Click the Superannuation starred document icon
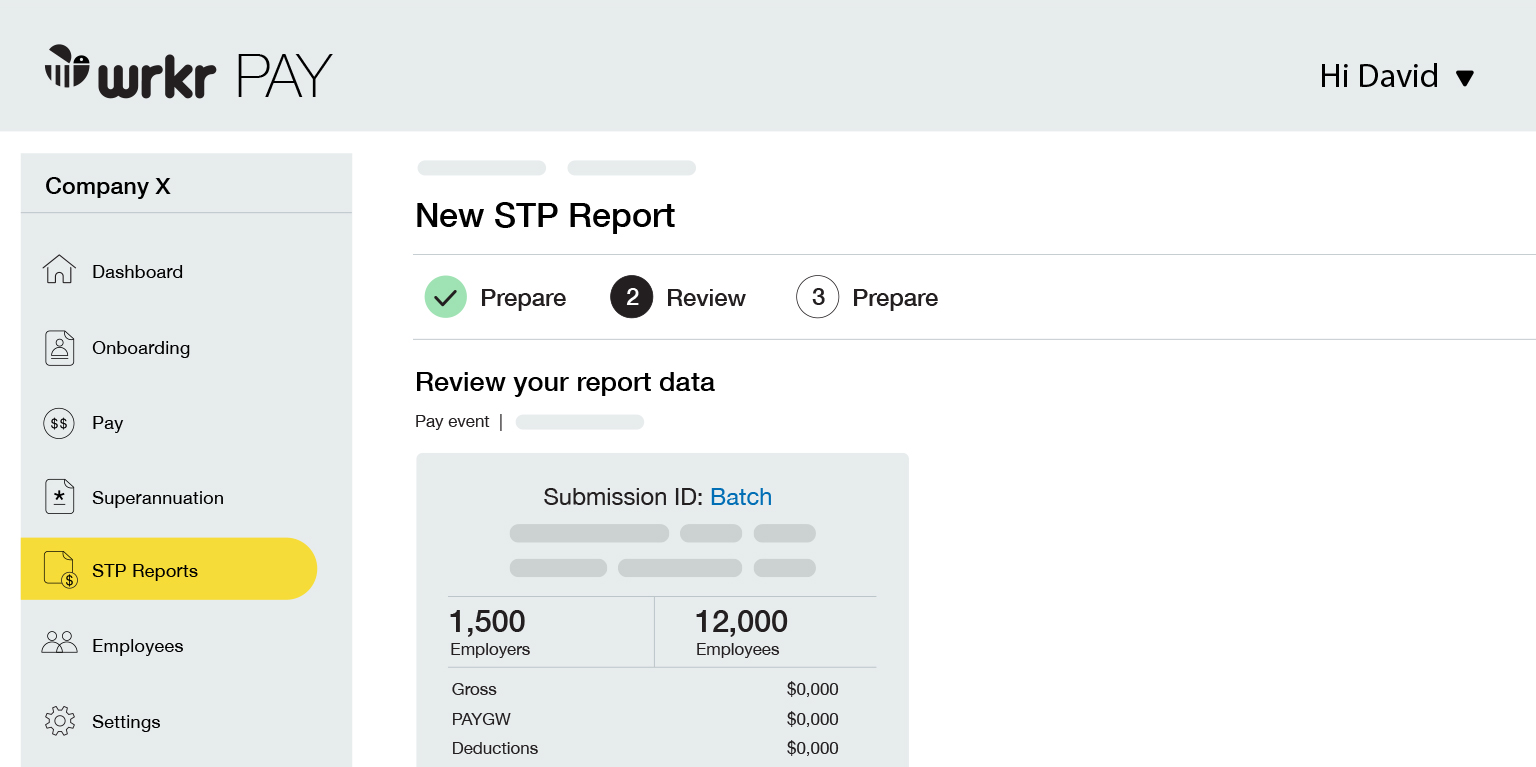Viewport: 1536px width, 767px height. click(x=59, y=497)
